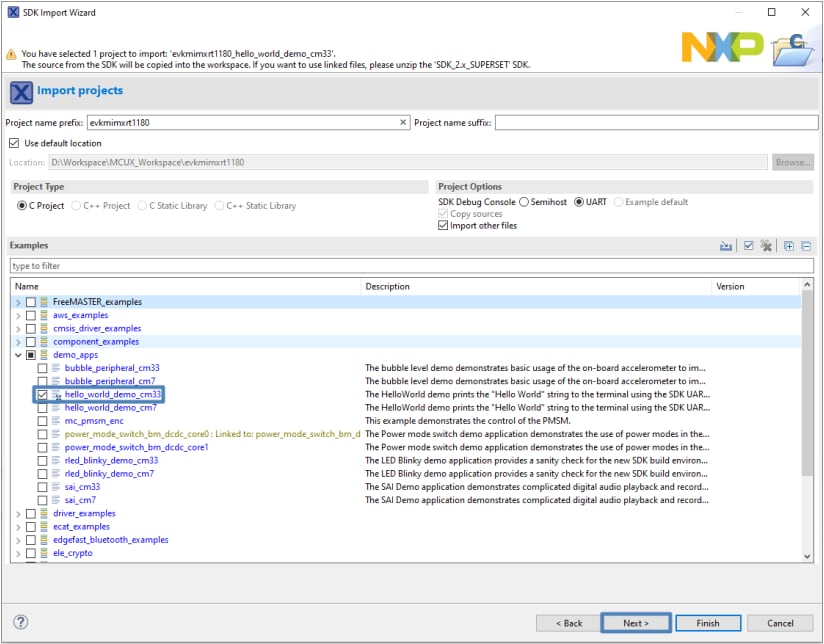
Task: Click the collapse all minus icon
Action: (x=805, y=246)
